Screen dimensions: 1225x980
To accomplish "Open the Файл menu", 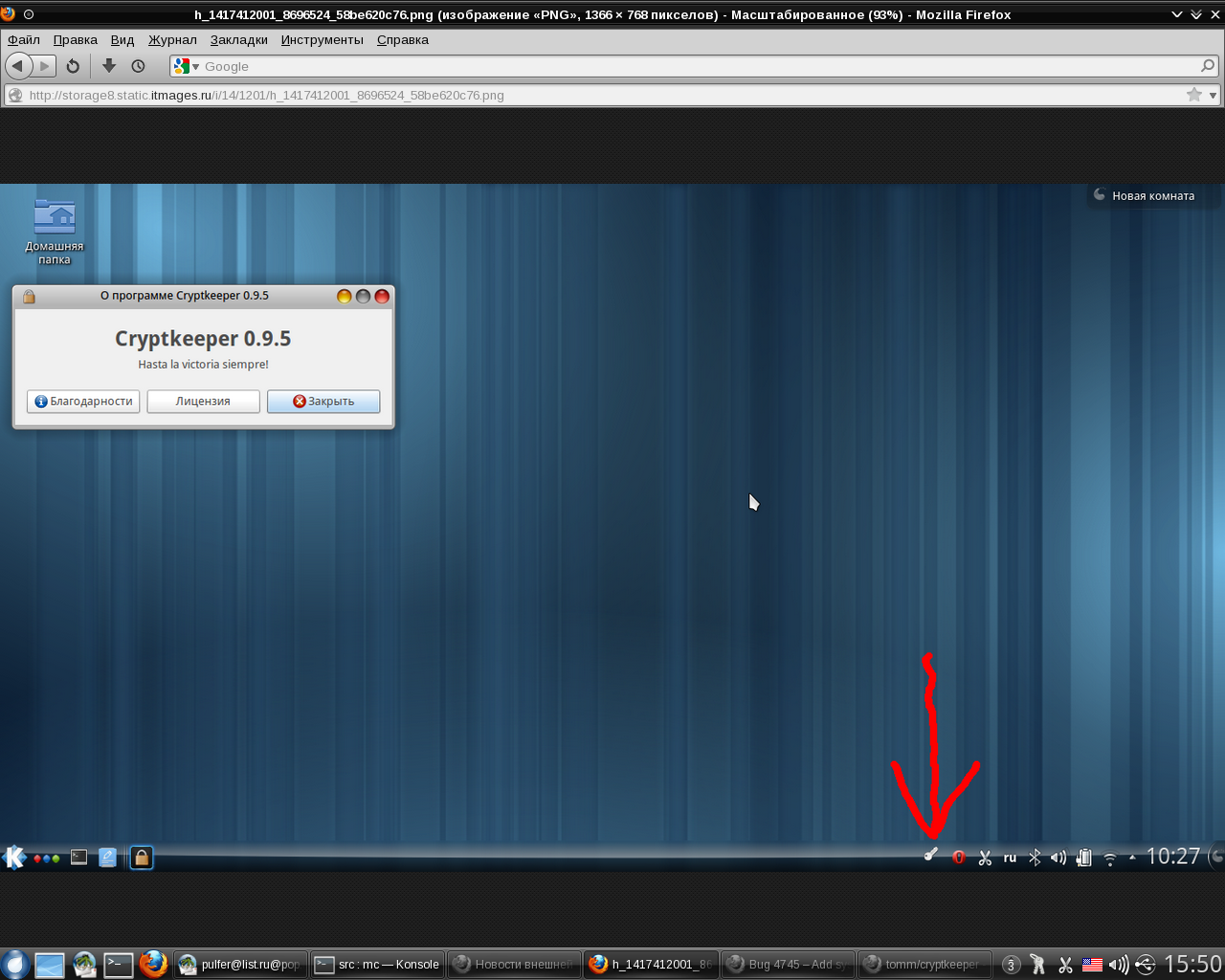I will coord(24,39).
